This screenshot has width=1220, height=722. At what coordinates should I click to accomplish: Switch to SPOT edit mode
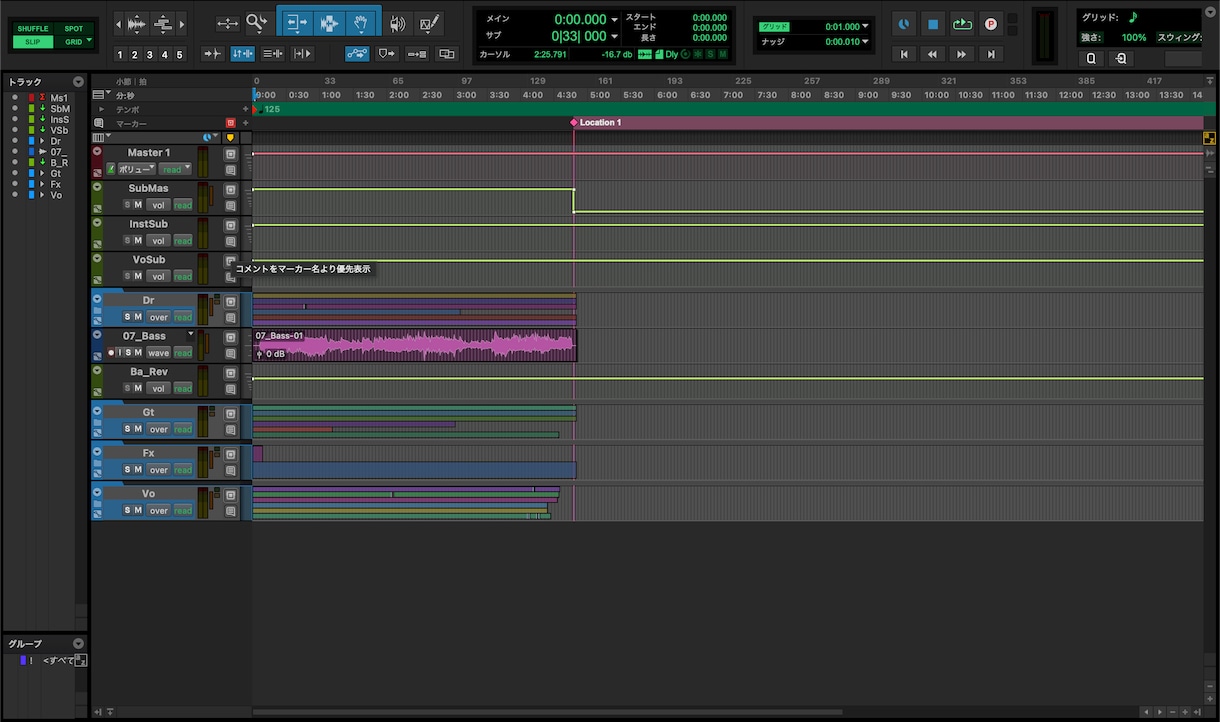73,29
